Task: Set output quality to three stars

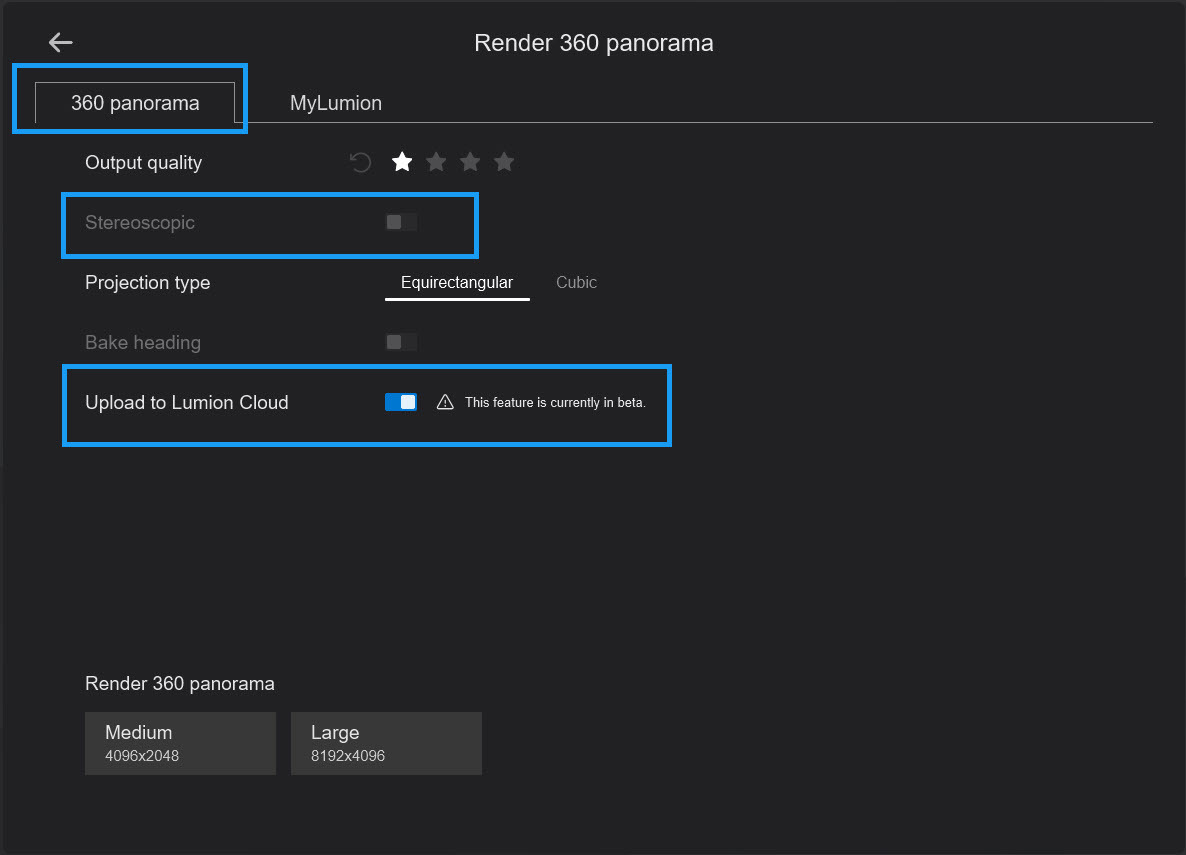Action: pyautogui.click(x=470, y=162)
